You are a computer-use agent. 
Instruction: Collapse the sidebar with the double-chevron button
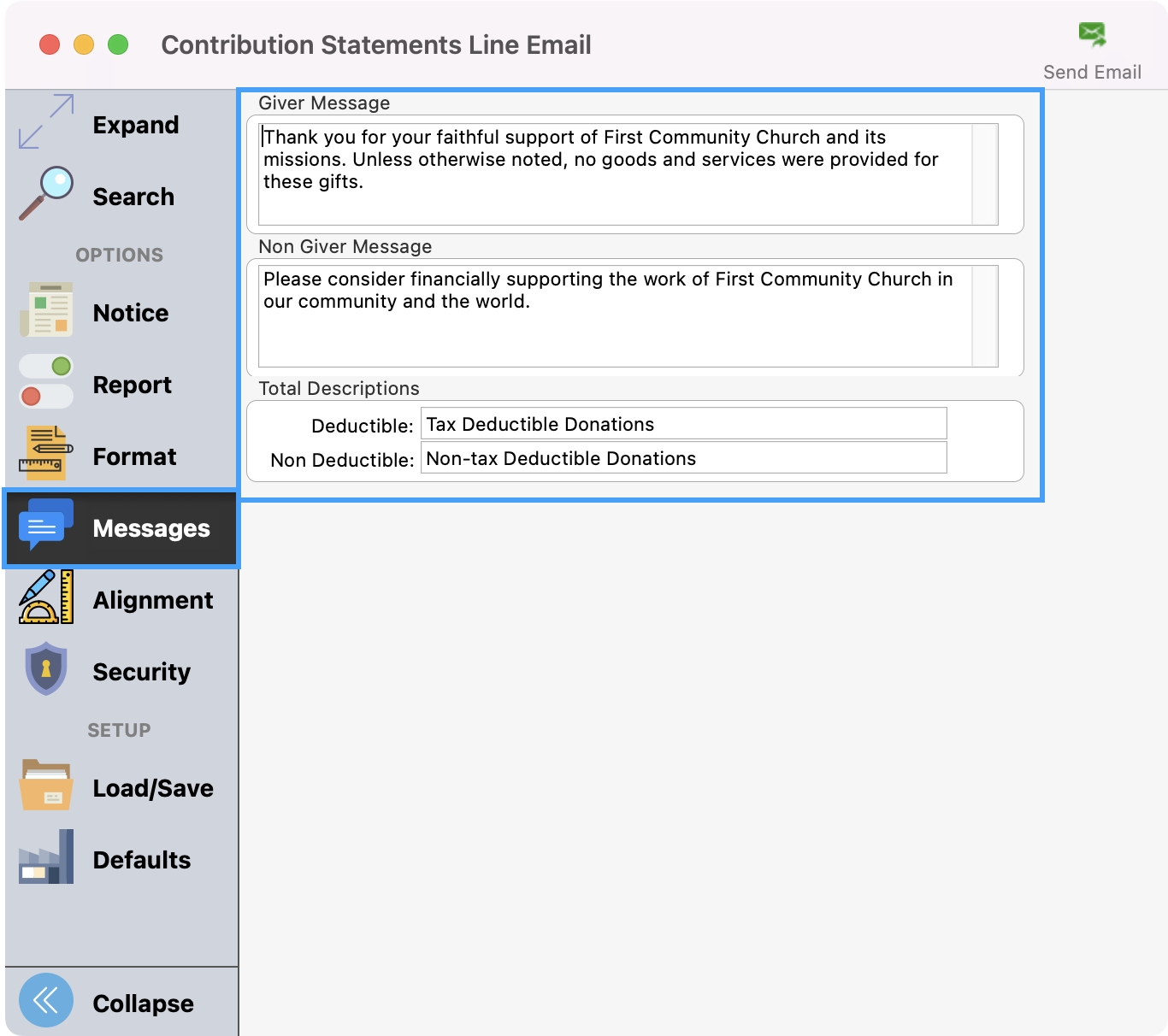[46, 1000]
